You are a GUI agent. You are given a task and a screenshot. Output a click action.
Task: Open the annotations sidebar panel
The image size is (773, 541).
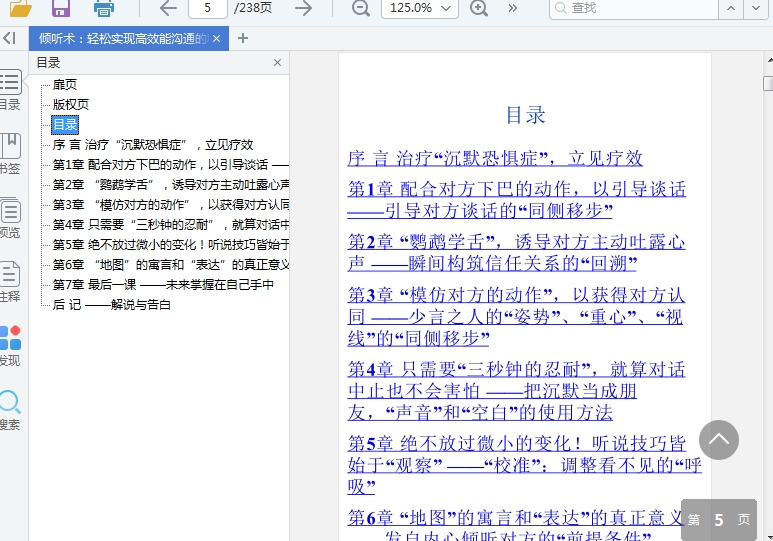point(9,281)
